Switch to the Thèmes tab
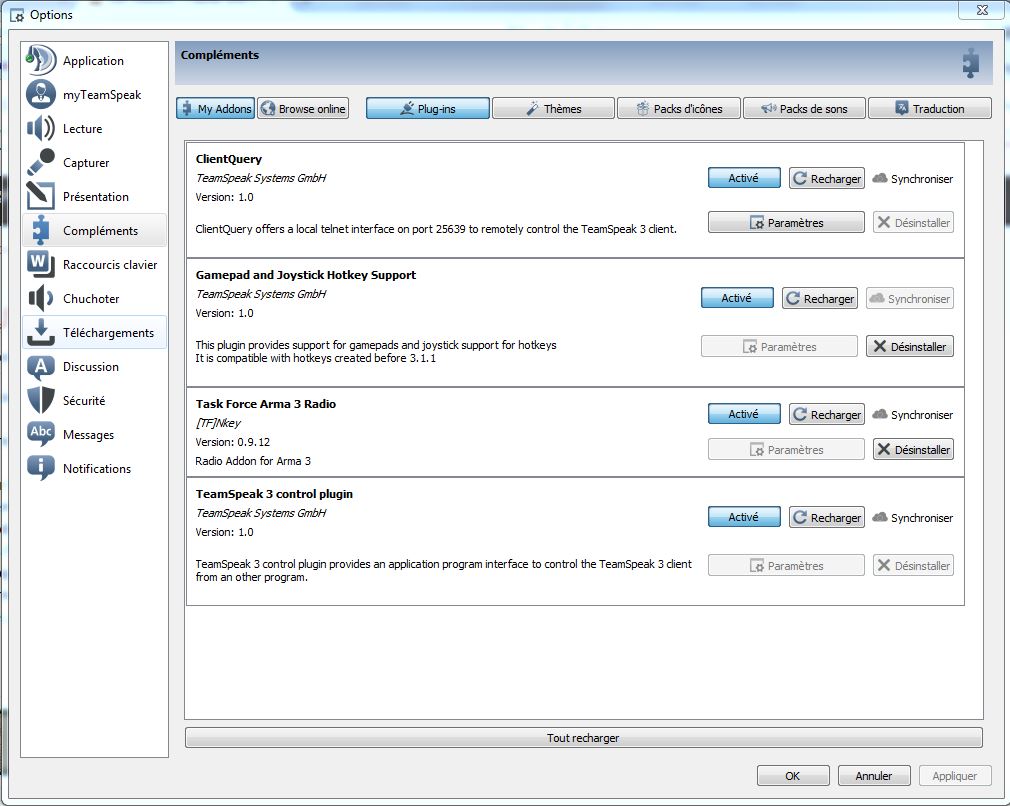The width and height of the screenshot is (1010, 806). click(552, 109)
